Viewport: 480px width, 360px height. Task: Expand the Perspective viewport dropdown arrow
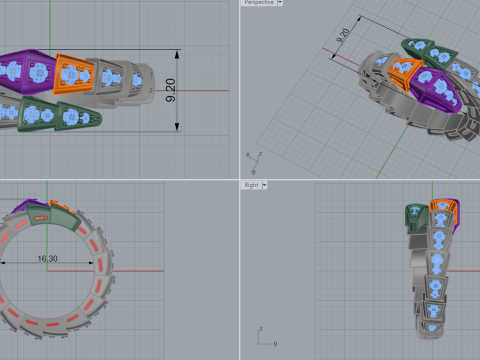tap(280, 2)
